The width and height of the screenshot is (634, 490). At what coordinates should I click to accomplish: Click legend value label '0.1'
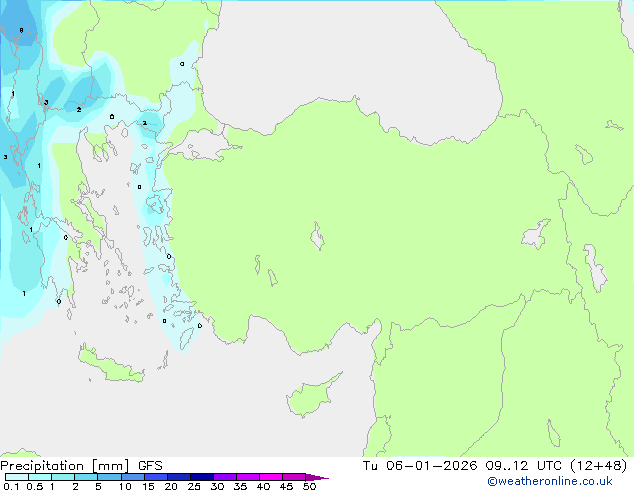(11, 486)
